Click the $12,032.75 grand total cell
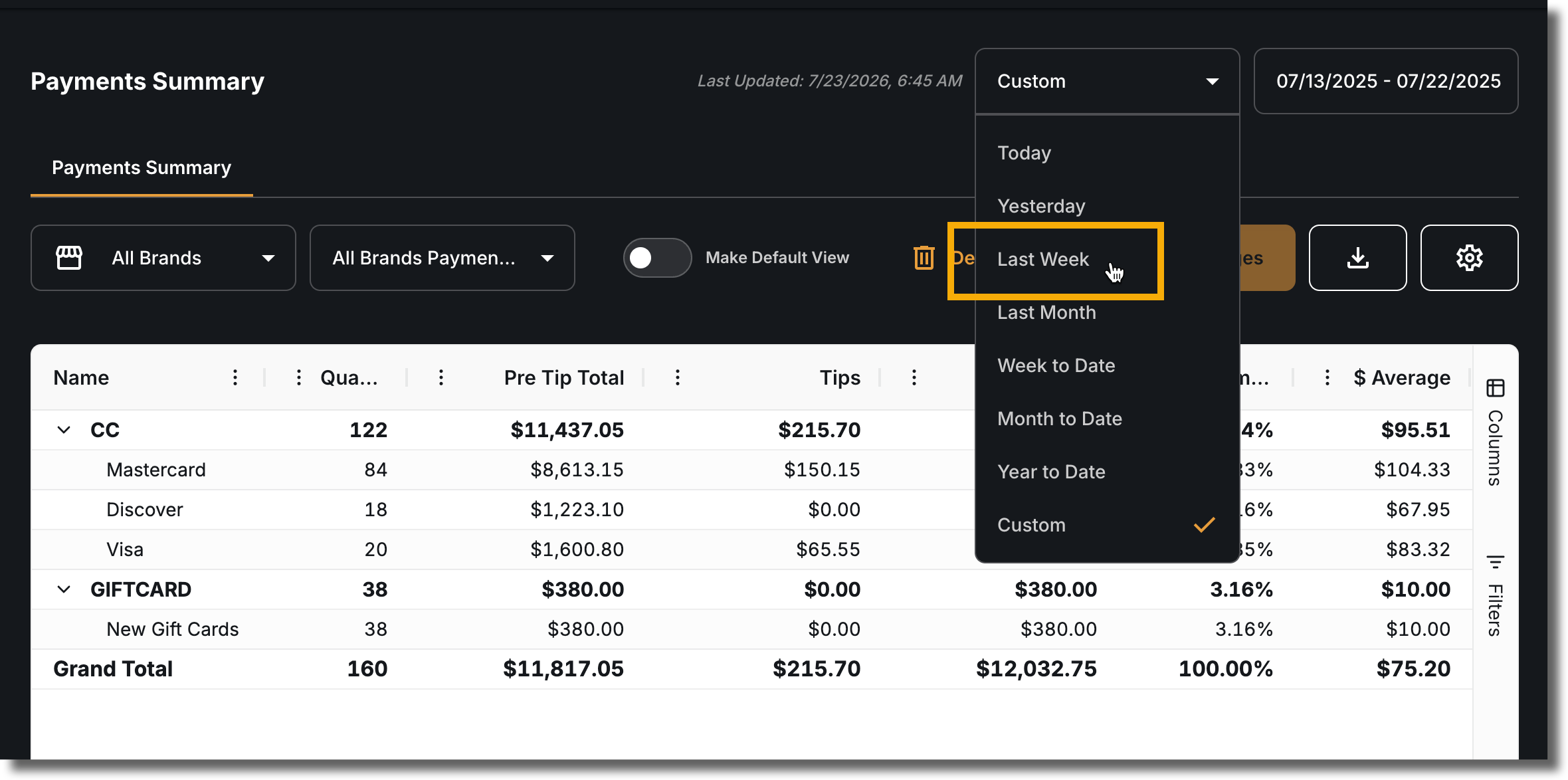Image resolution: width=1568 pixels, height=780 pixels. (x=1036, y=669)
